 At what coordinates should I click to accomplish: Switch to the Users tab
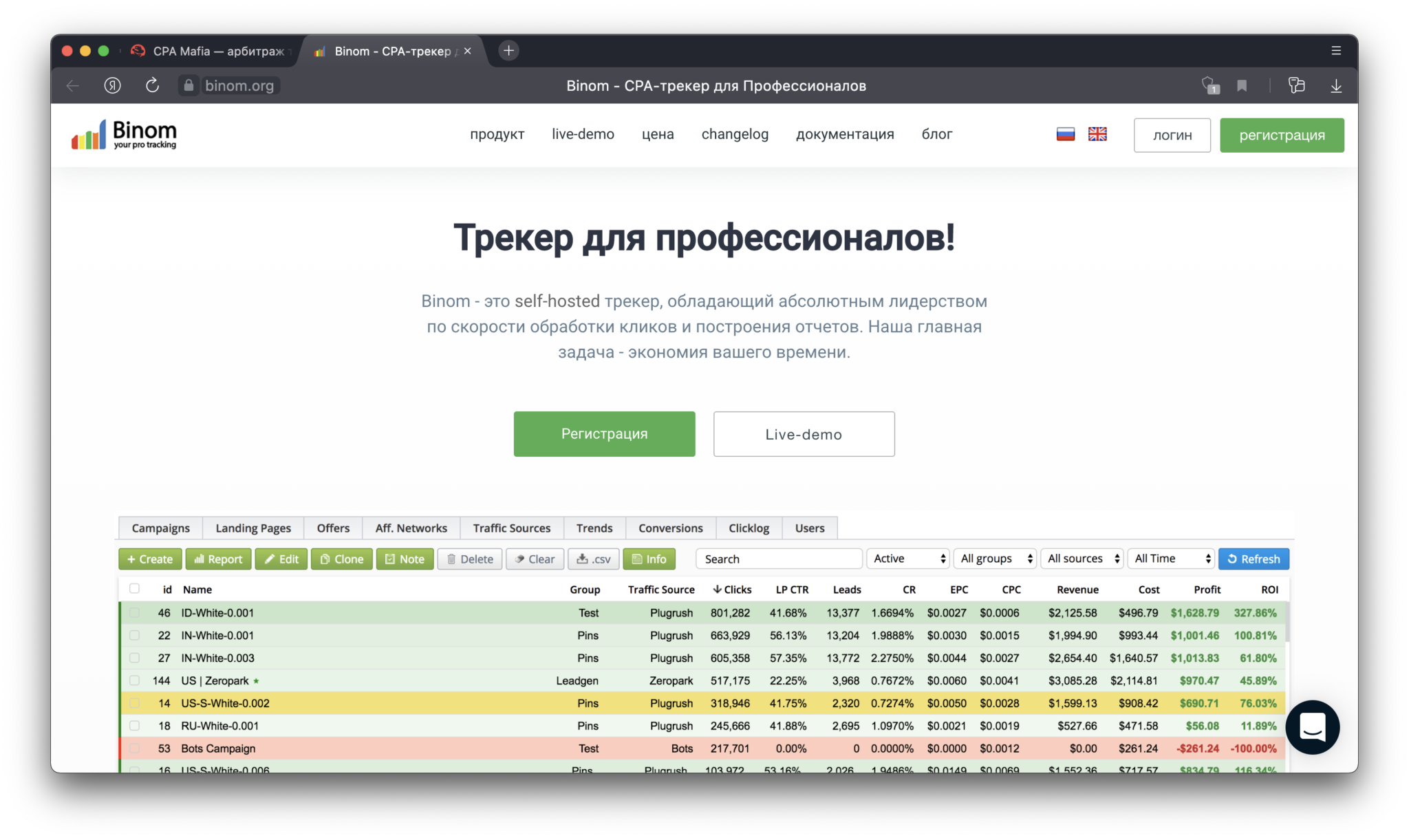coord(810,528)
